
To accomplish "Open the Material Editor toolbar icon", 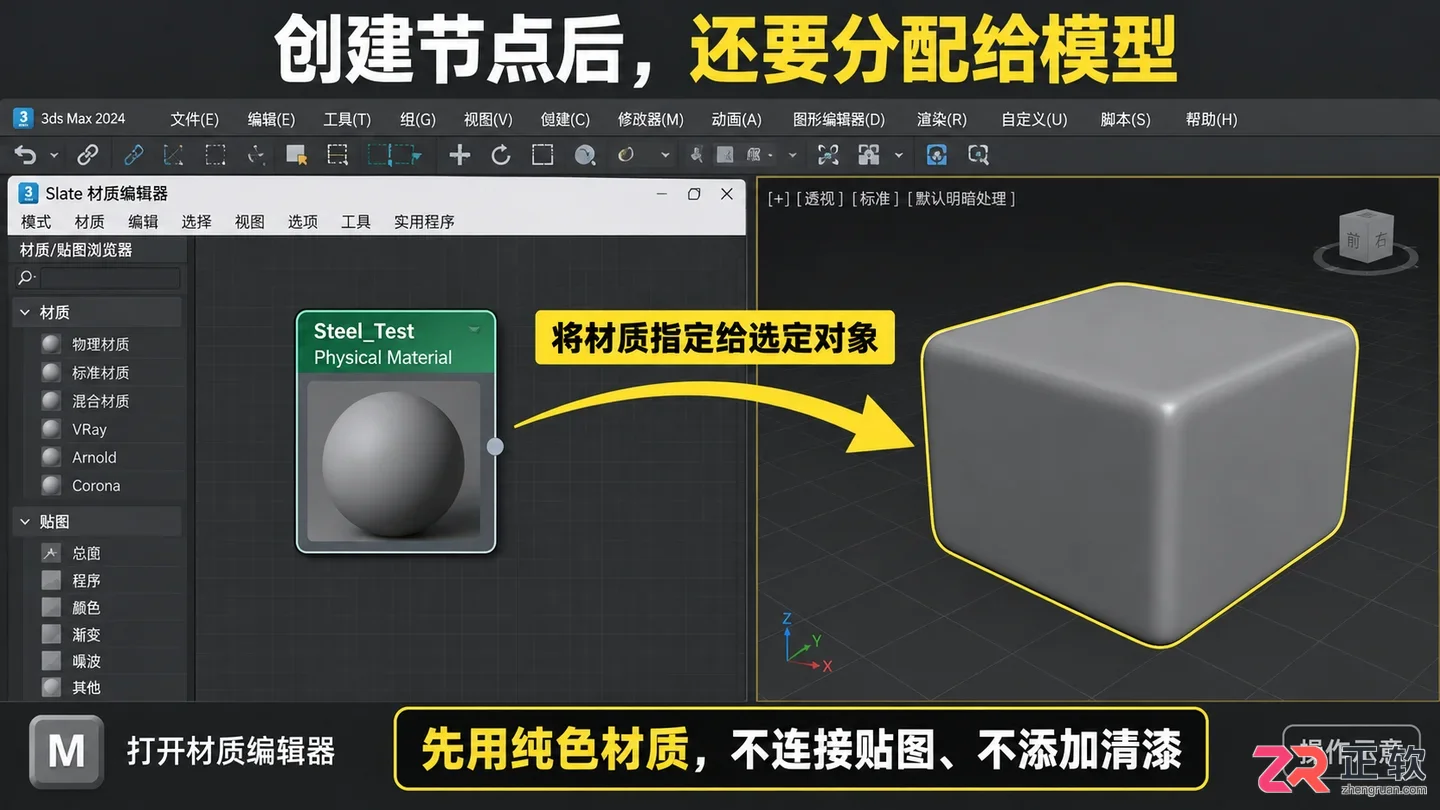I will click(x=869, y=155).
